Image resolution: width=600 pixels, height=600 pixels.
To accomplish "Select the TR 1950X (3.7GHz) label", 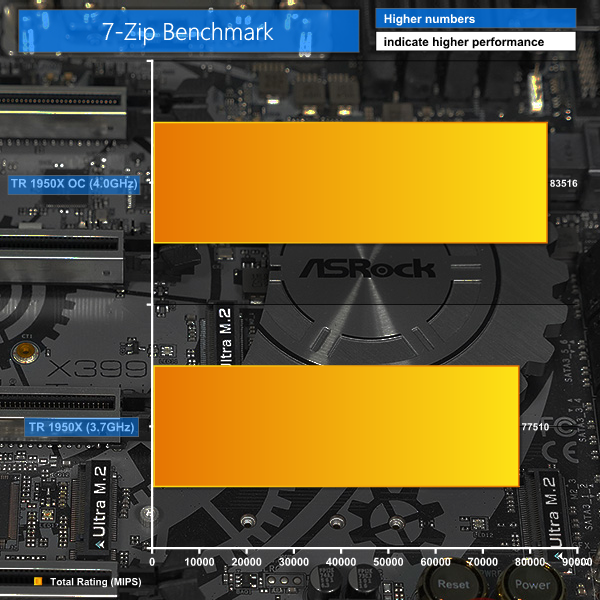I will point(81,427).
